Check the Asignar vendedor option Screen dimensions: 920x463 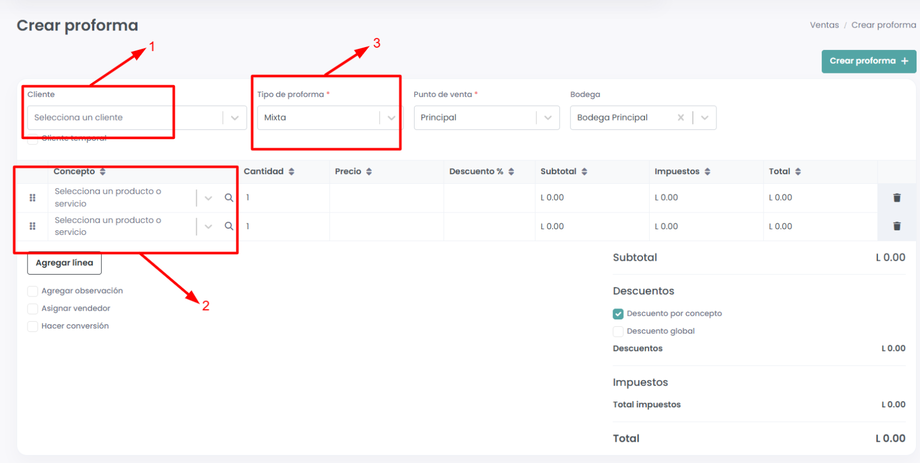33,309
